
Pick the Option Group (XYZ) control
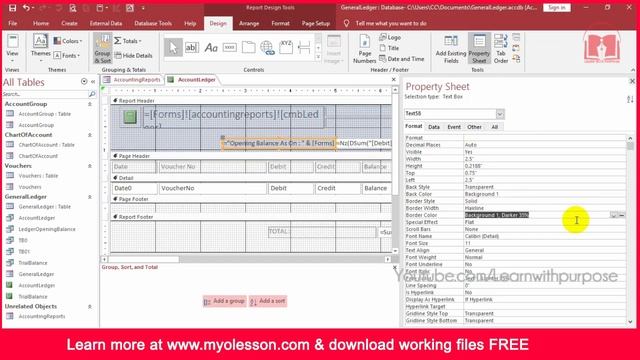[x=286, y=48]
